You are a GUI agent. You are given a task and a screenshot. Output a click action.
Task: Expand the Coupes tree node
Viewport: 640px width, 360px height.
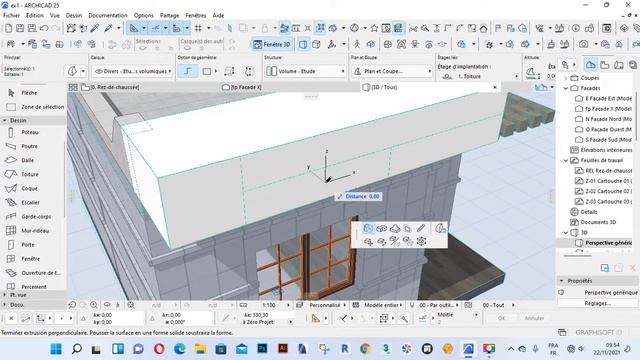pyautogui.click(x=566, y=78)
